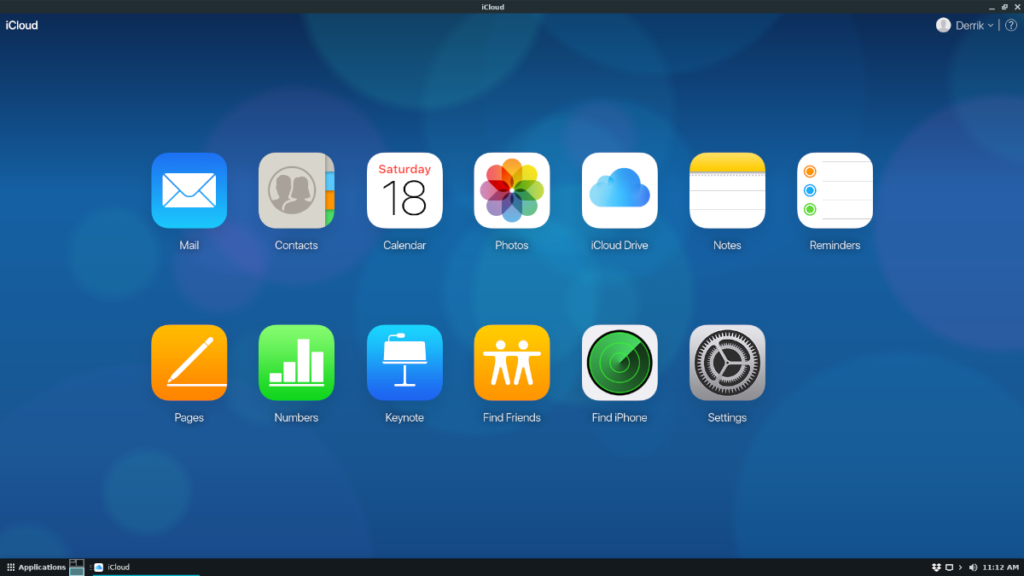Open iCloud Settings
The height and width of the screenshot is (576, 1024).
pyautogui.click(x=727, y=363)
